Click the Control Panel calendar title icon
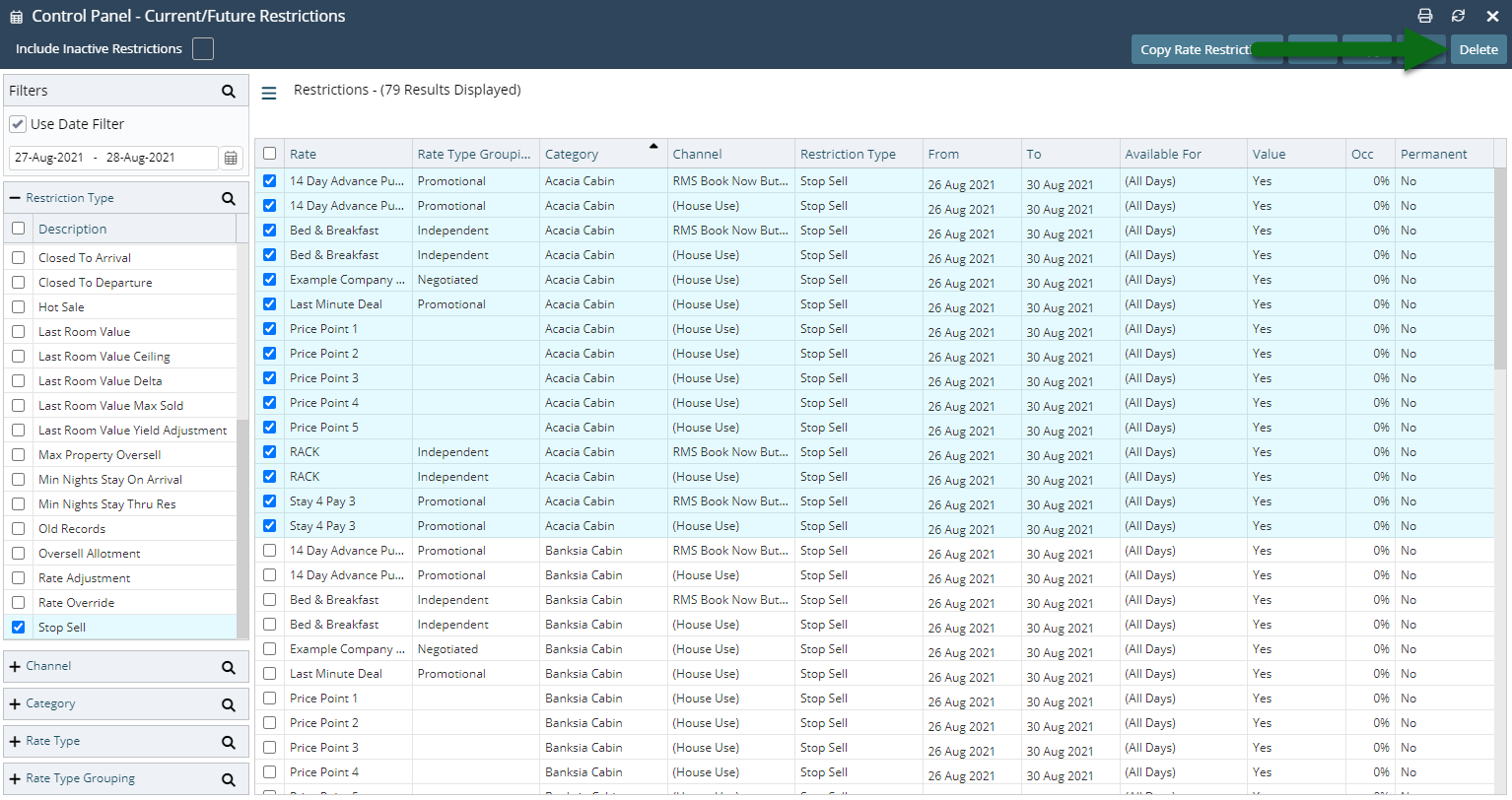 [16, 17]
